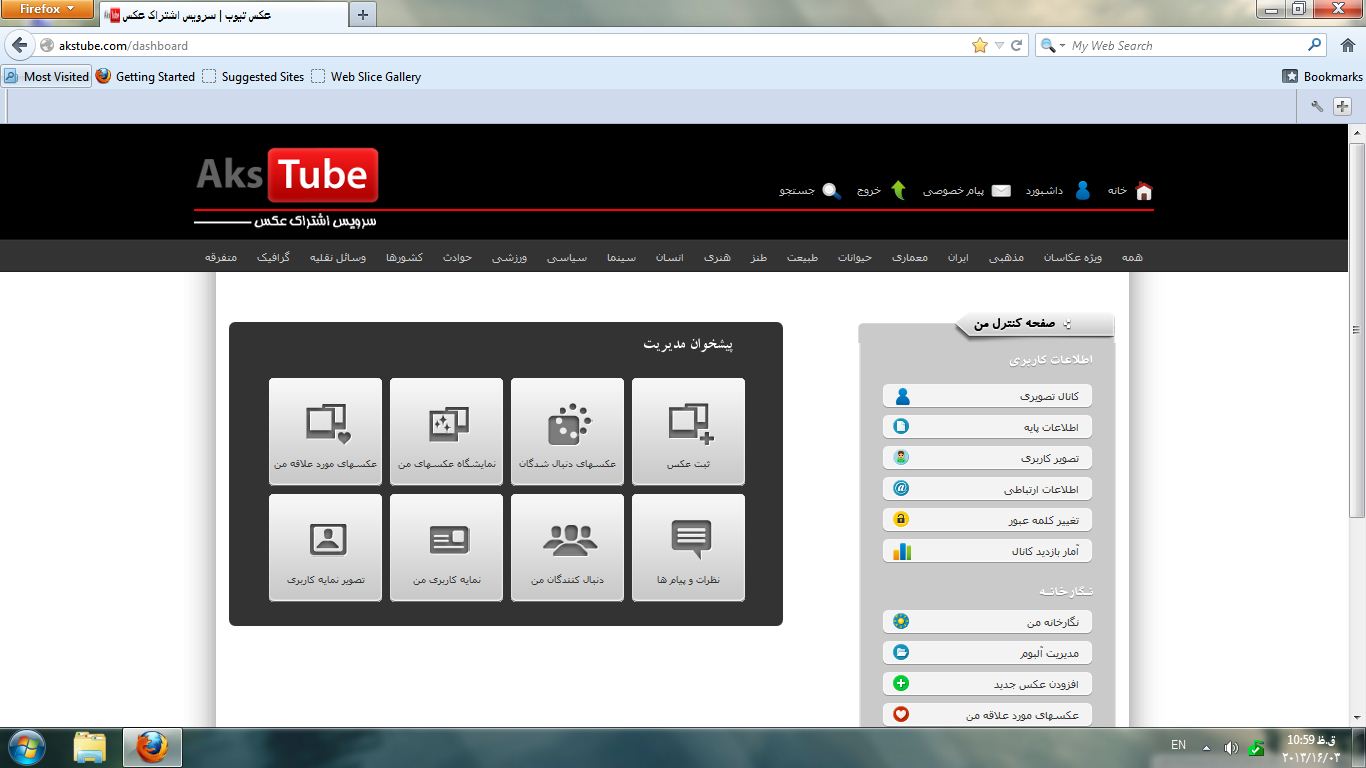
Task: Click the red heart icon in sidebar
Action: click(901, 715)
